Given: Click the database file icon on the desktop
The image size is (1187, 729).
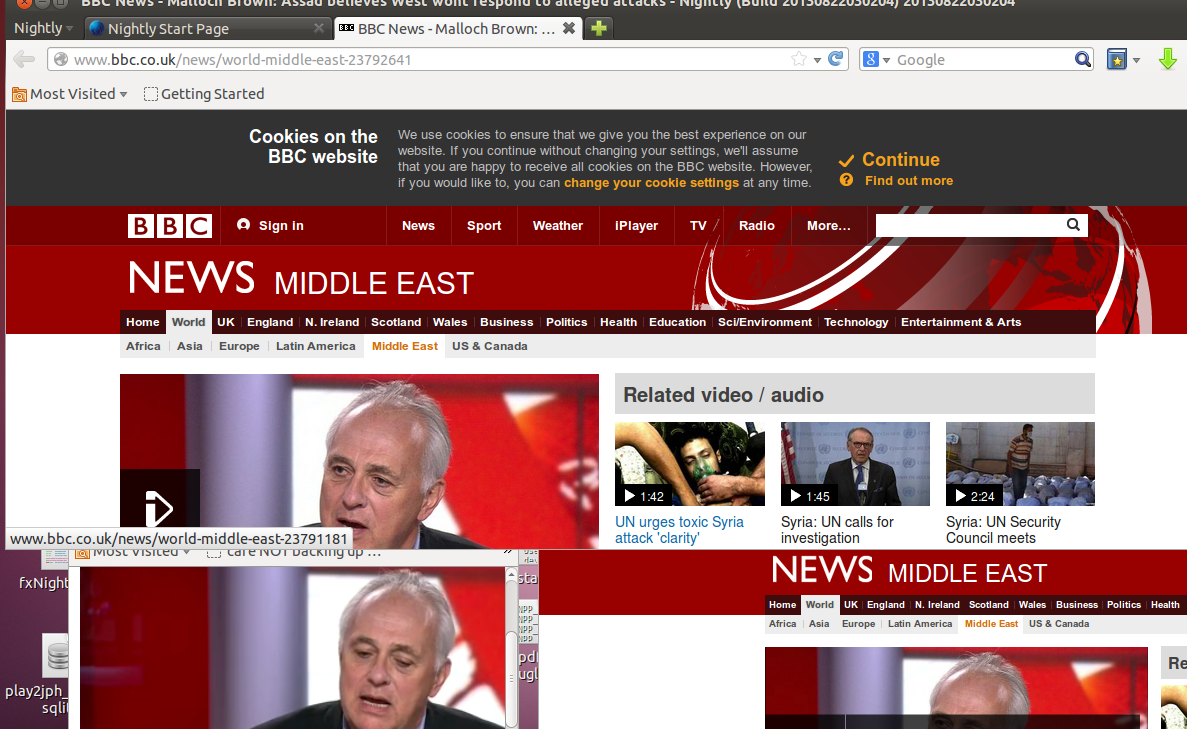Looking at the screenshot, I should pos(57,656).
